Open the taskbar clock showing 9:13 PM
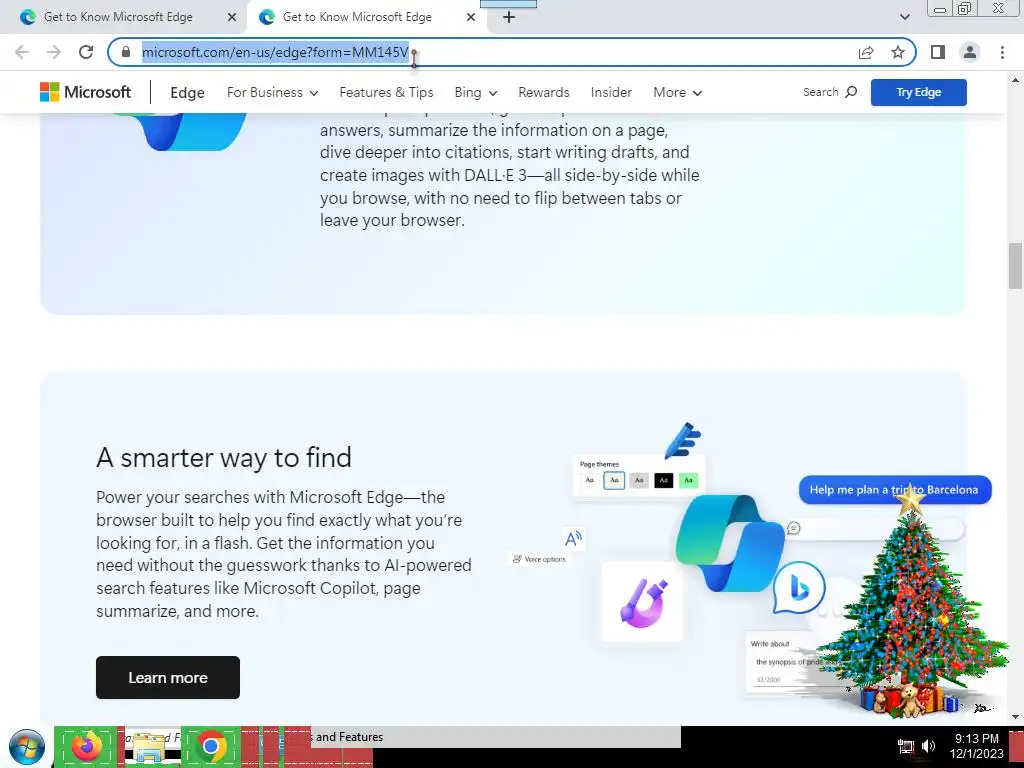Screen dimensions: 1024x768 pos(976,746)
